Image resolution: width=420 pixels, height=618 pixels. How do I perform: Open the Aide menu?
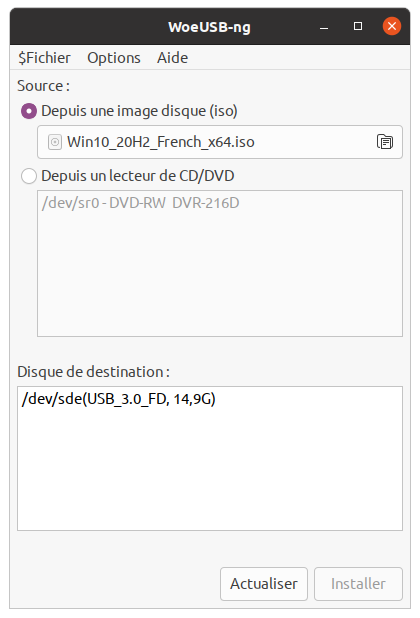(x=173, y=58)
